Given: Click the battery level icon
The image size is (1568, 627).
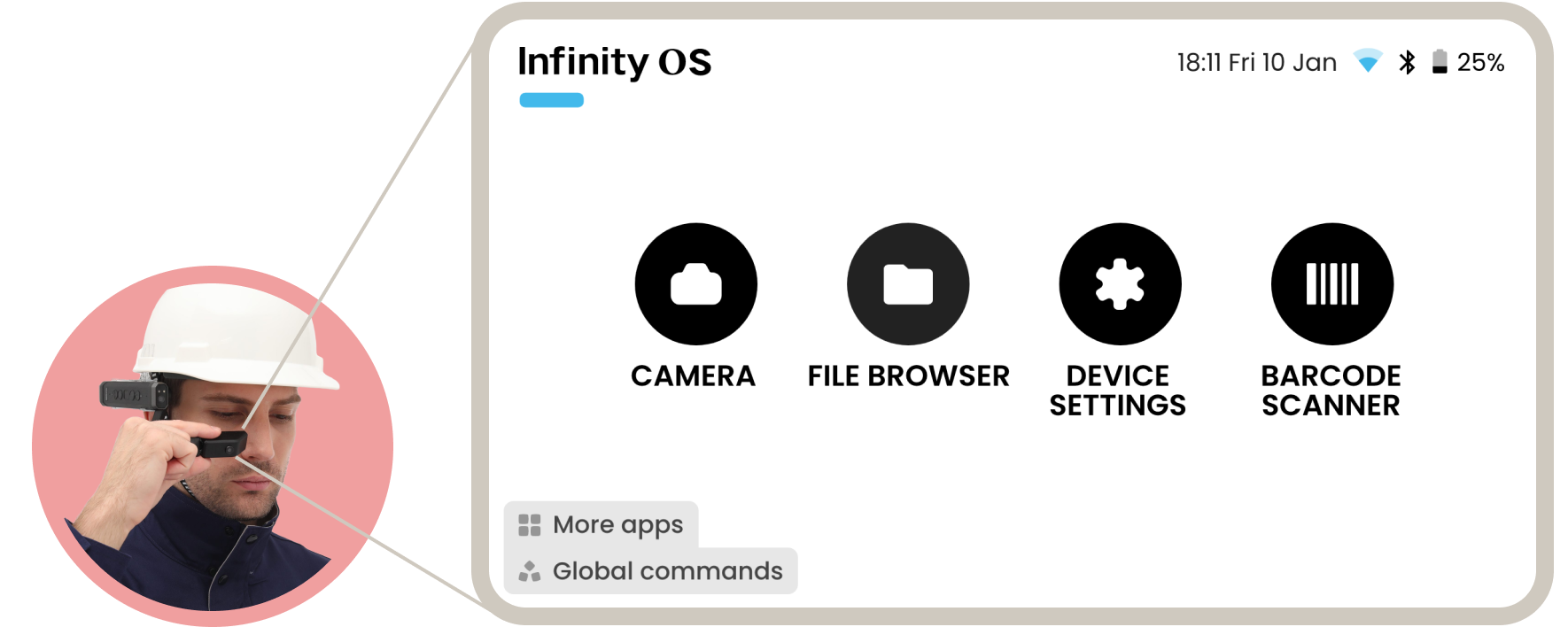Looking at the screenshot, I should tap(1440, 62).
